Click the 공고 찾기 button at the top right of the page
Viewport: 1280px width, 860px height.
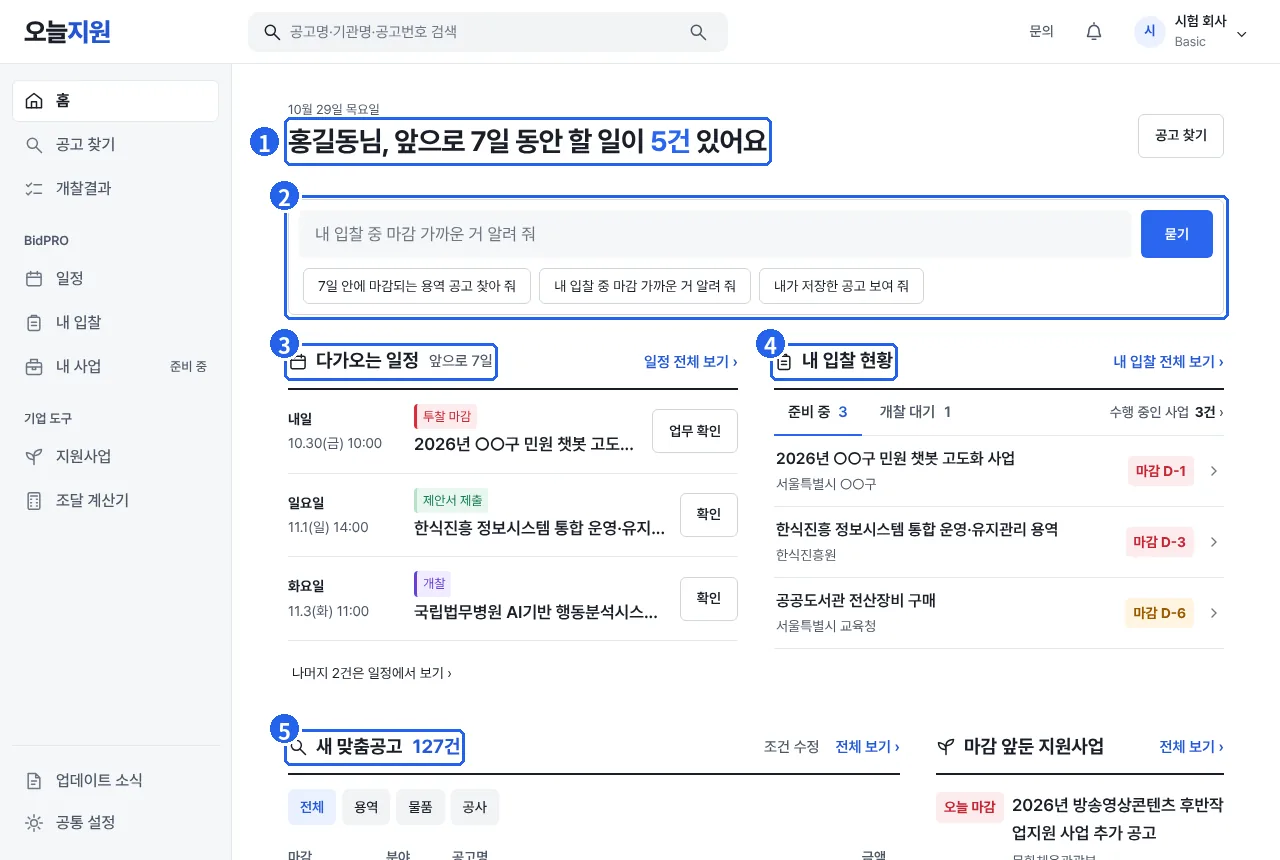(1181, 136)
